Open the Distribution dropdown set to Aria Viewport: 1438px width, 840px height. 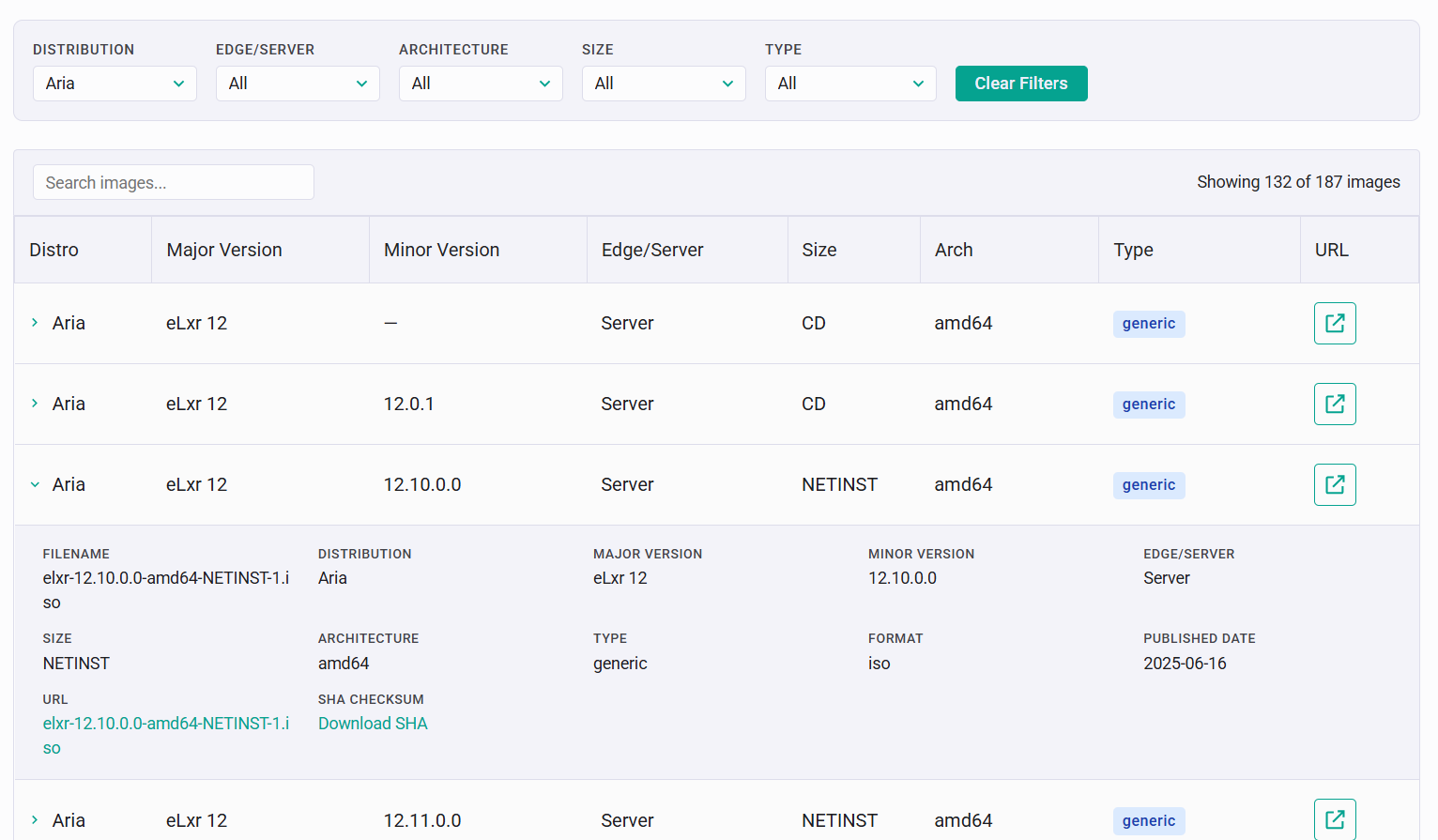coord(115,84)
